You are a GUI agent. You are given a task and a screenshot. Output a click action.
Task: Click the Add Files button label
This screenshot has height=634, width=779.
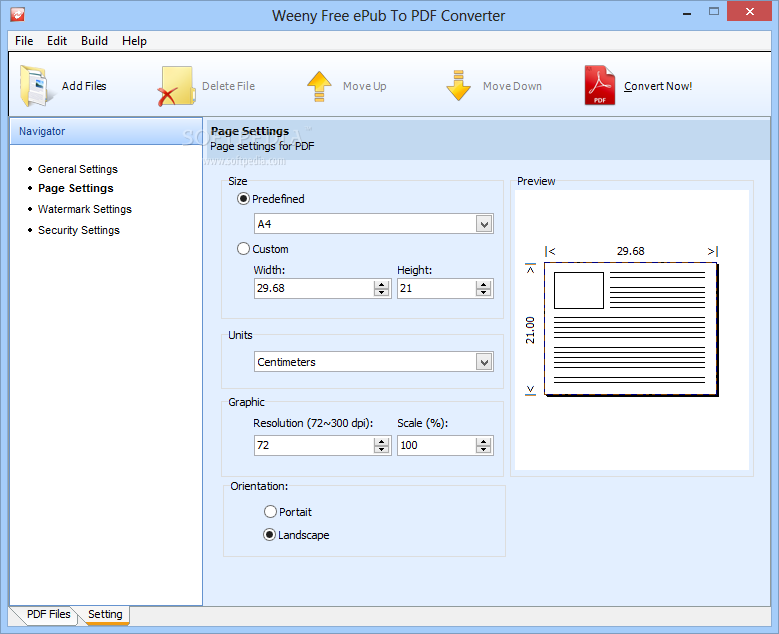(84, 86)
